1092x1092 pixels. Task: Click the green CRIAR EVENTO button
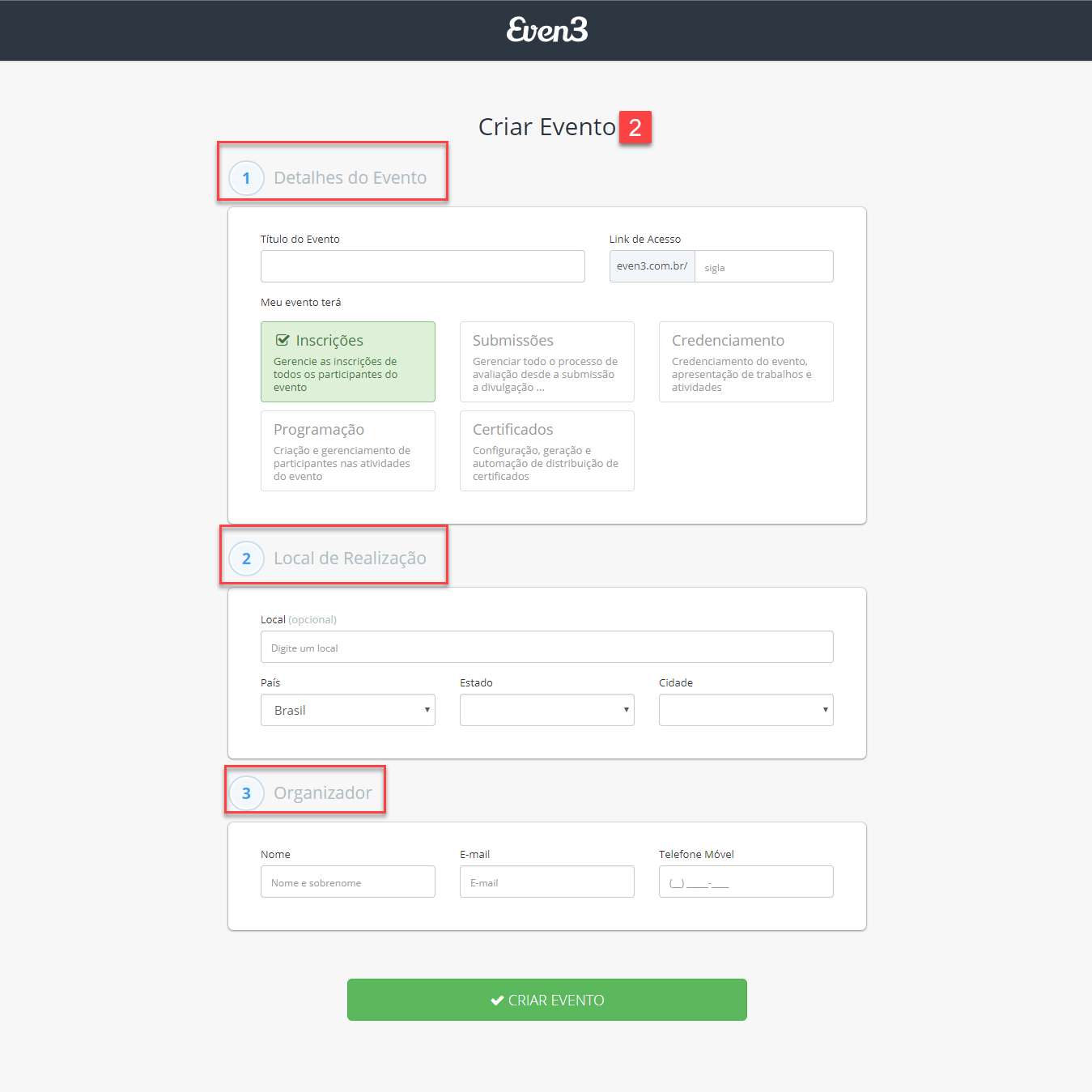(x=546, y=1000)
